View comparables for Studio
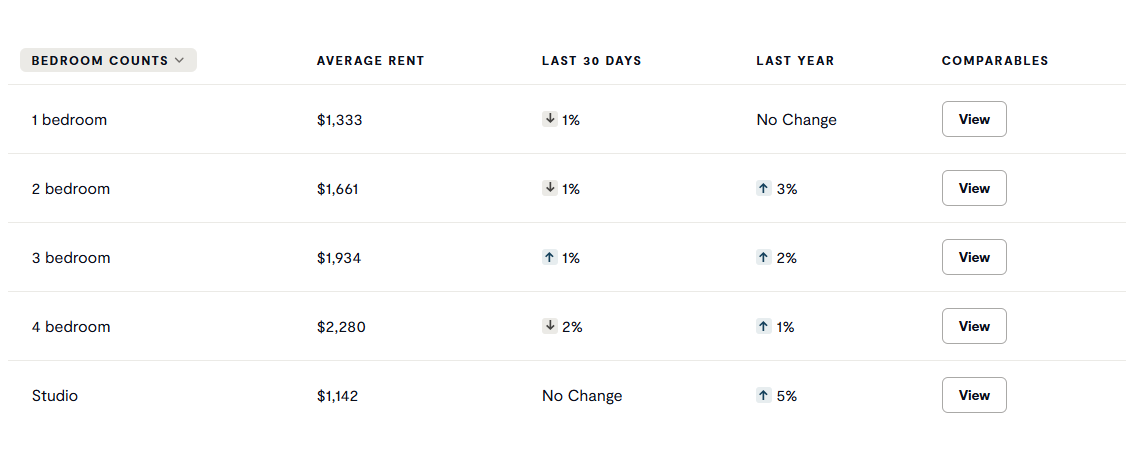 coord(973,395)
